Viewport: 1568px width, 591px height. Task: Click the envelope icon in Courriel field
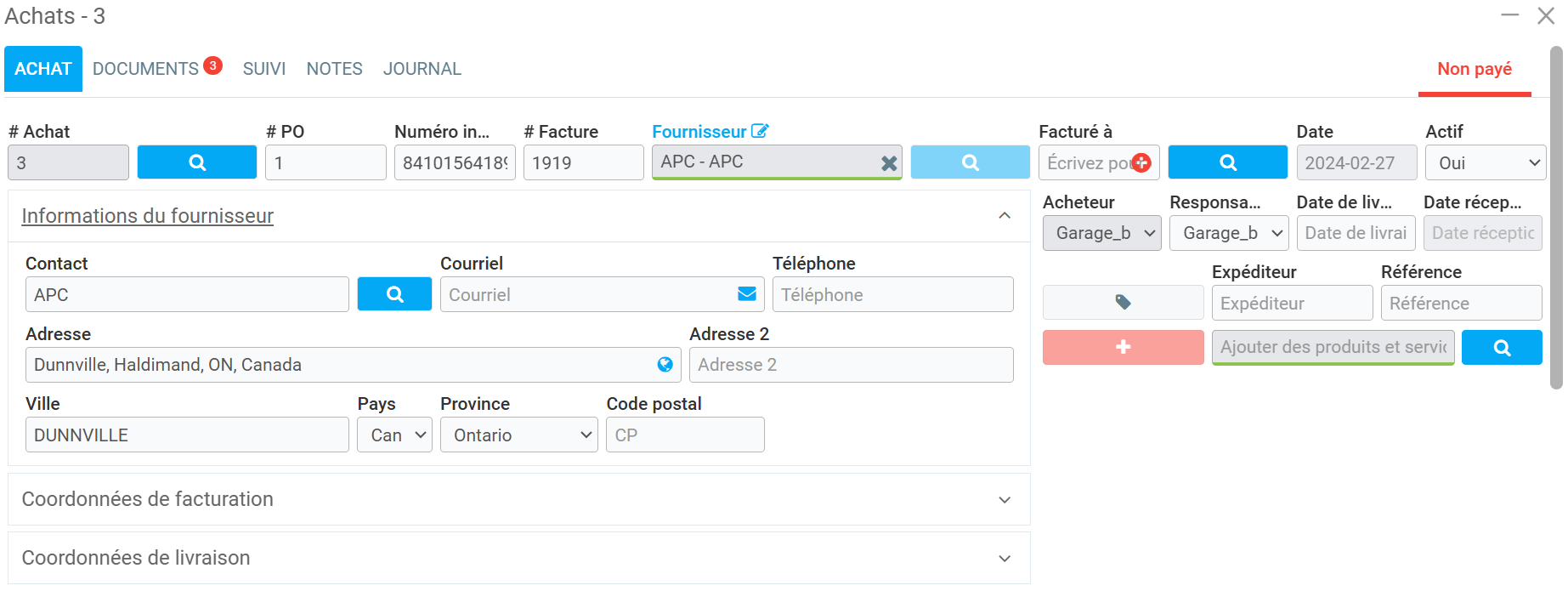tap(747, 294)
